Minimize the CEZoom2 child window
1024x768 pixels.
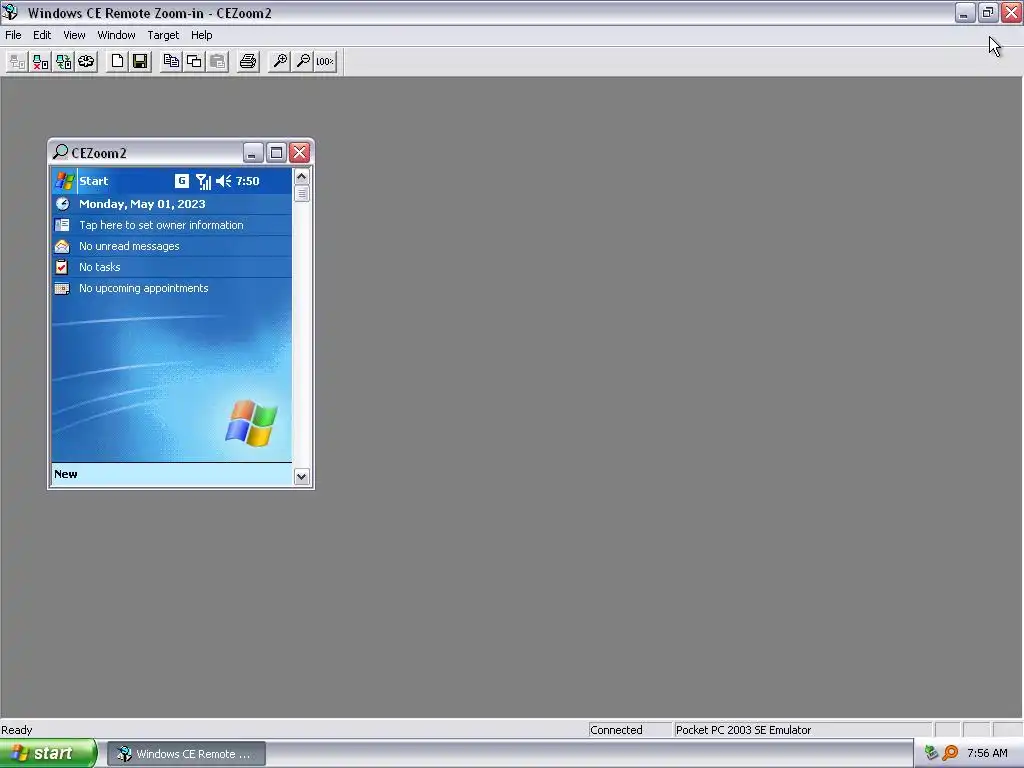pyautogui.click(x=253, y=153)
